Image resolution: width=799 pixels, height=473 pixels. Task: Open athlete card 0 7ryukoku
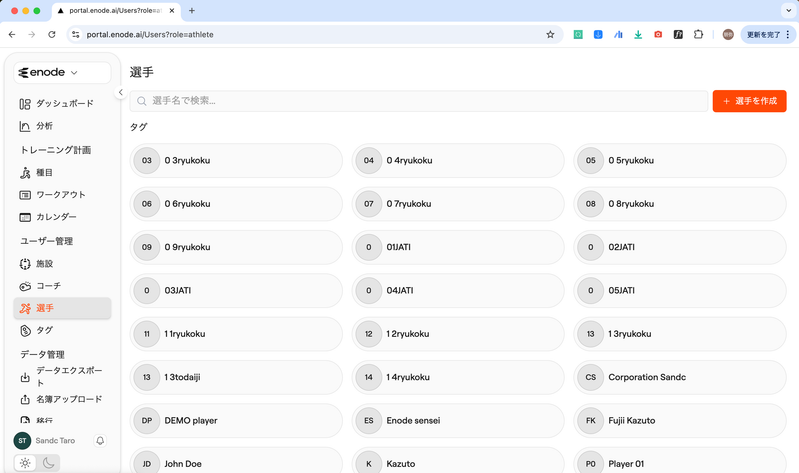pyautogui.click(x=458, y=204)
